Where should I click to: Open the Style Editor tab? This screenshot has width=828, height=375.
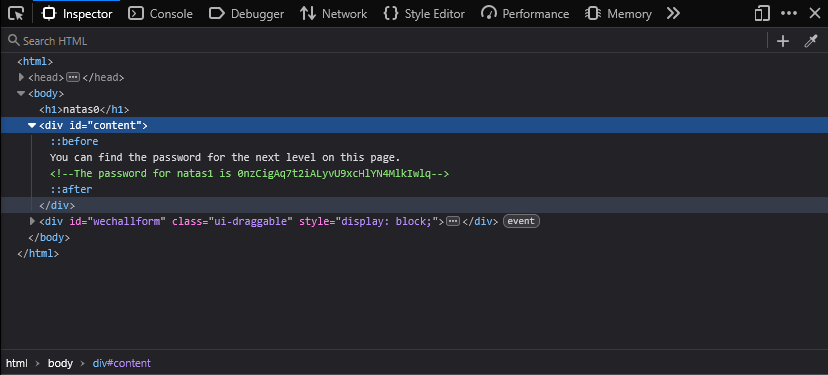pyautogui.click(x=424, y=14)
